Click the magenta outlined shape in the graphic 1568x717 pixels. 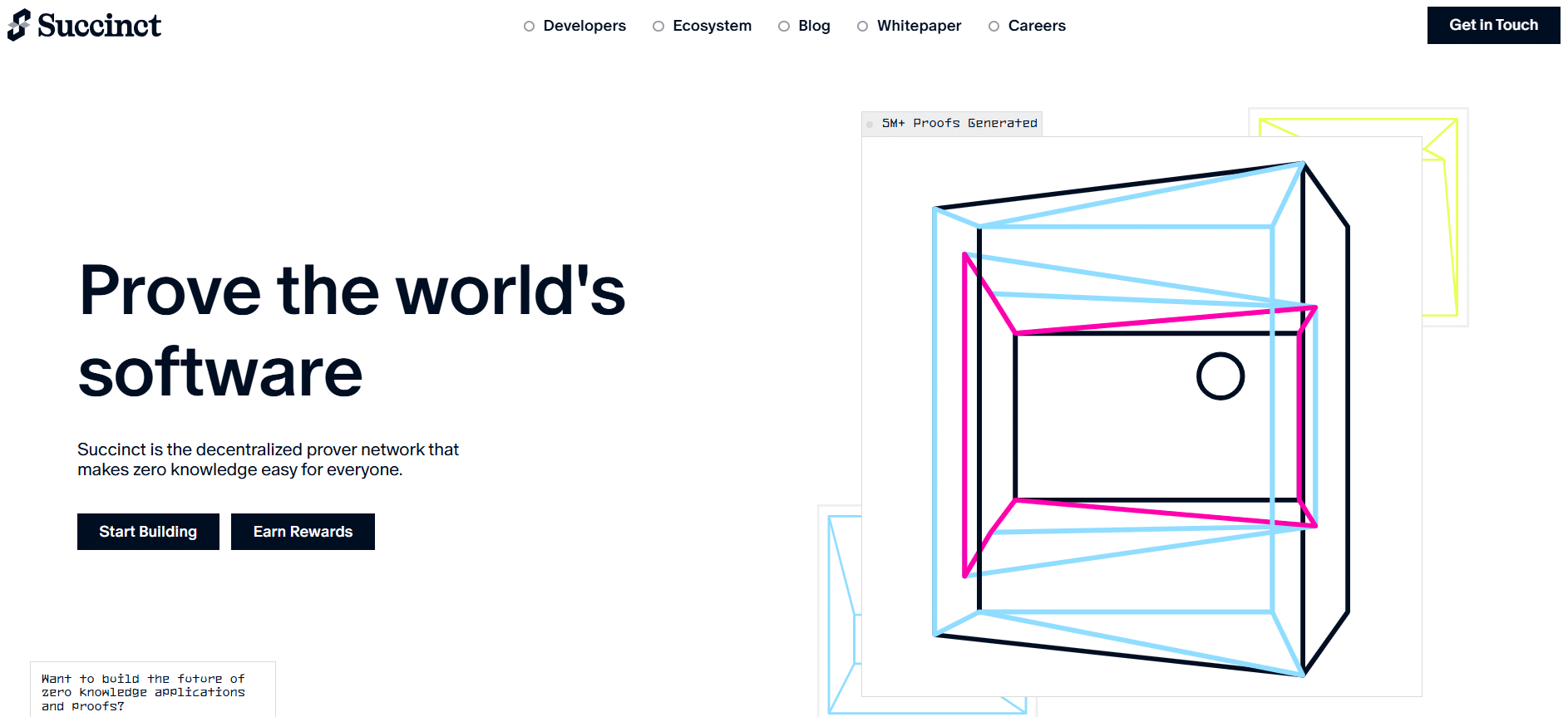coord(965,415)
